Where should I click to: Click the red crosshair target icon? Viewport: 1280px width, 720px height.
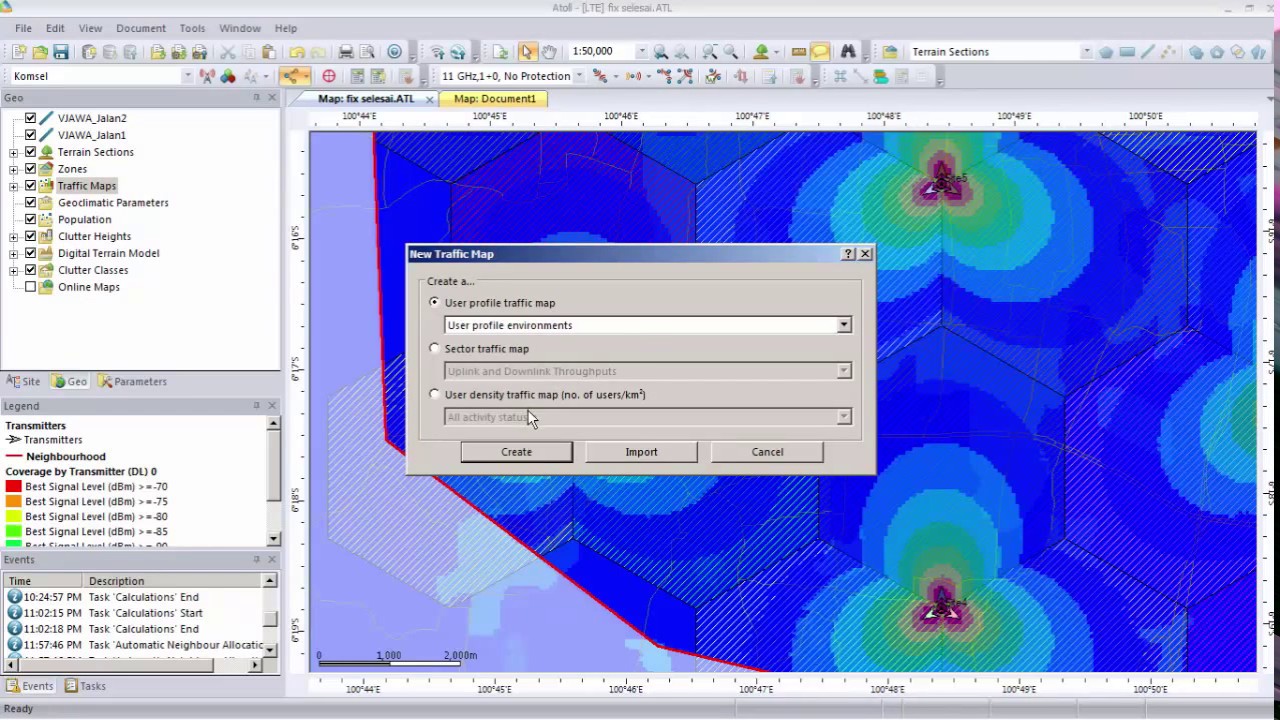click(x=329, y=76)
